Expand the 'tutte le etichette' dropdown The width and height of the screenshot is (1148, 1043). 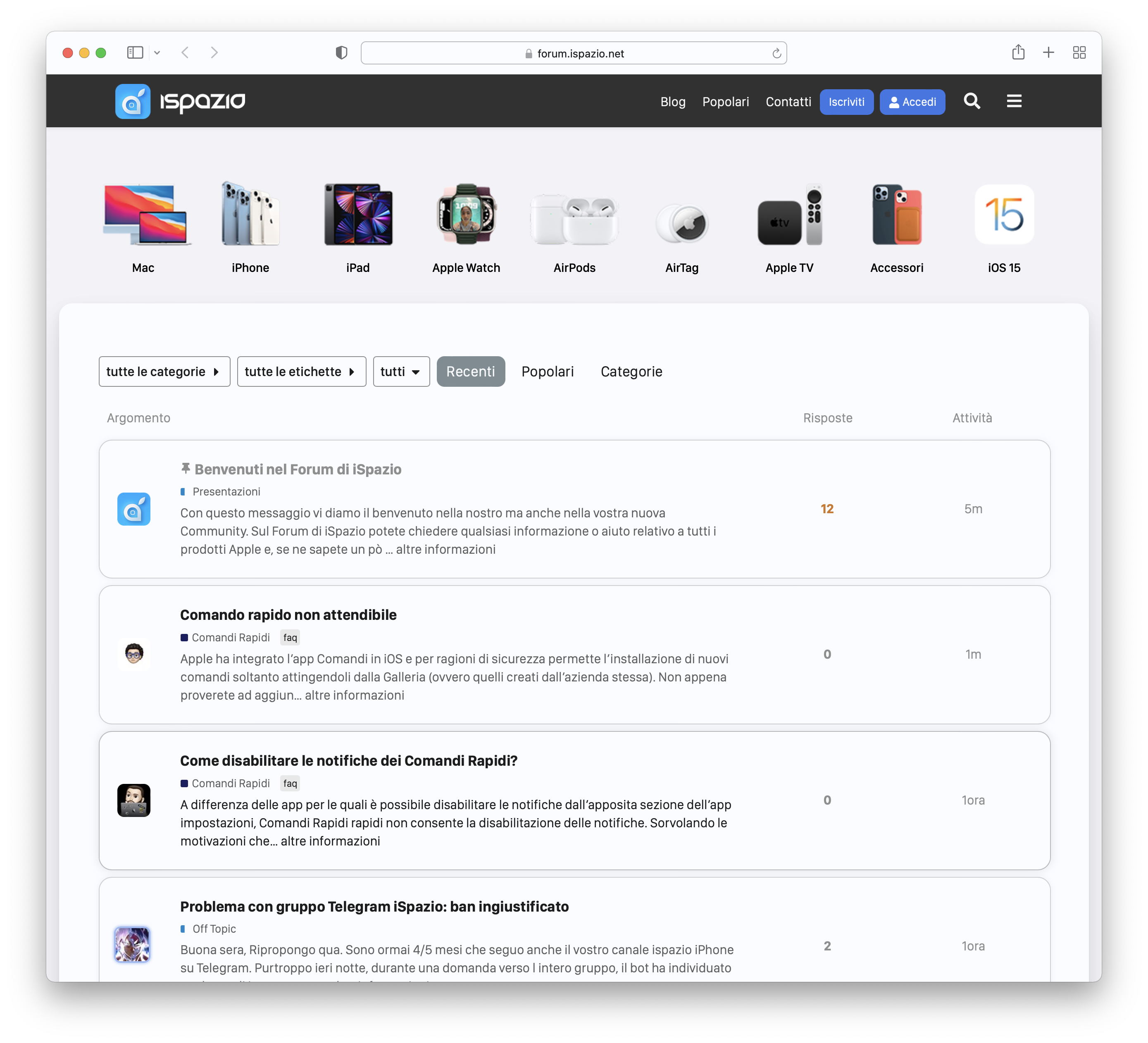(x=301, y=372)
